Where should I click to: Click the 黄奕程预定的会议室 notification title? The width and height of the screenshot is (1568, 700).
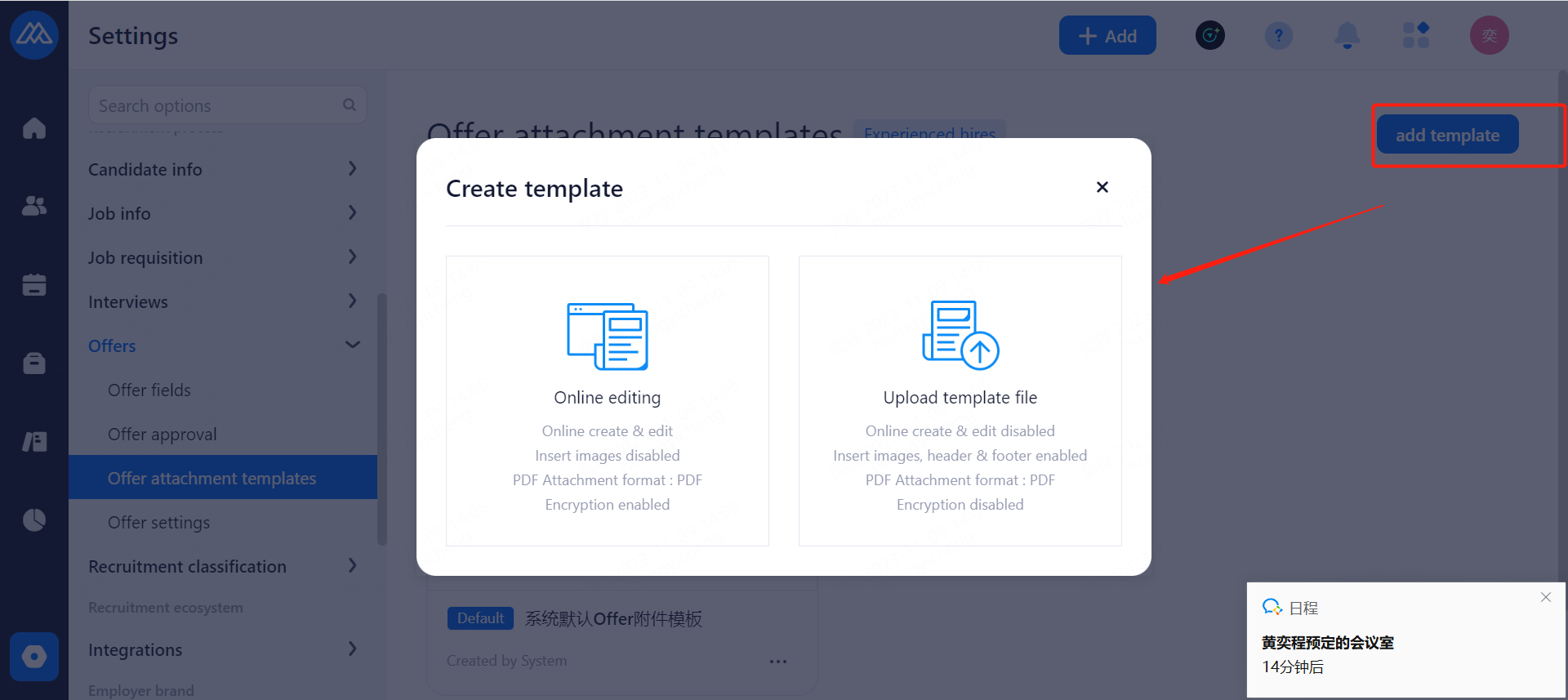point(1328,642)
